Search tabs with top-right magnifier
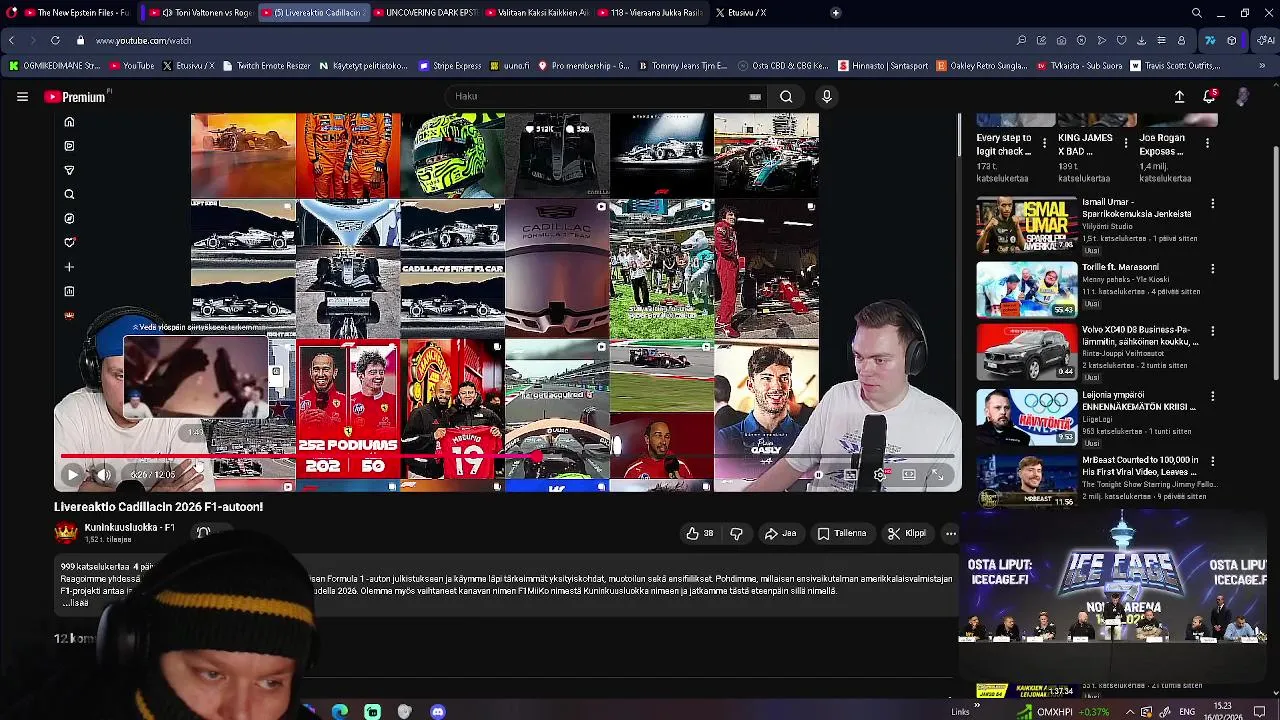This screenshot has width=1280, height=720. tap(1197, 13)
